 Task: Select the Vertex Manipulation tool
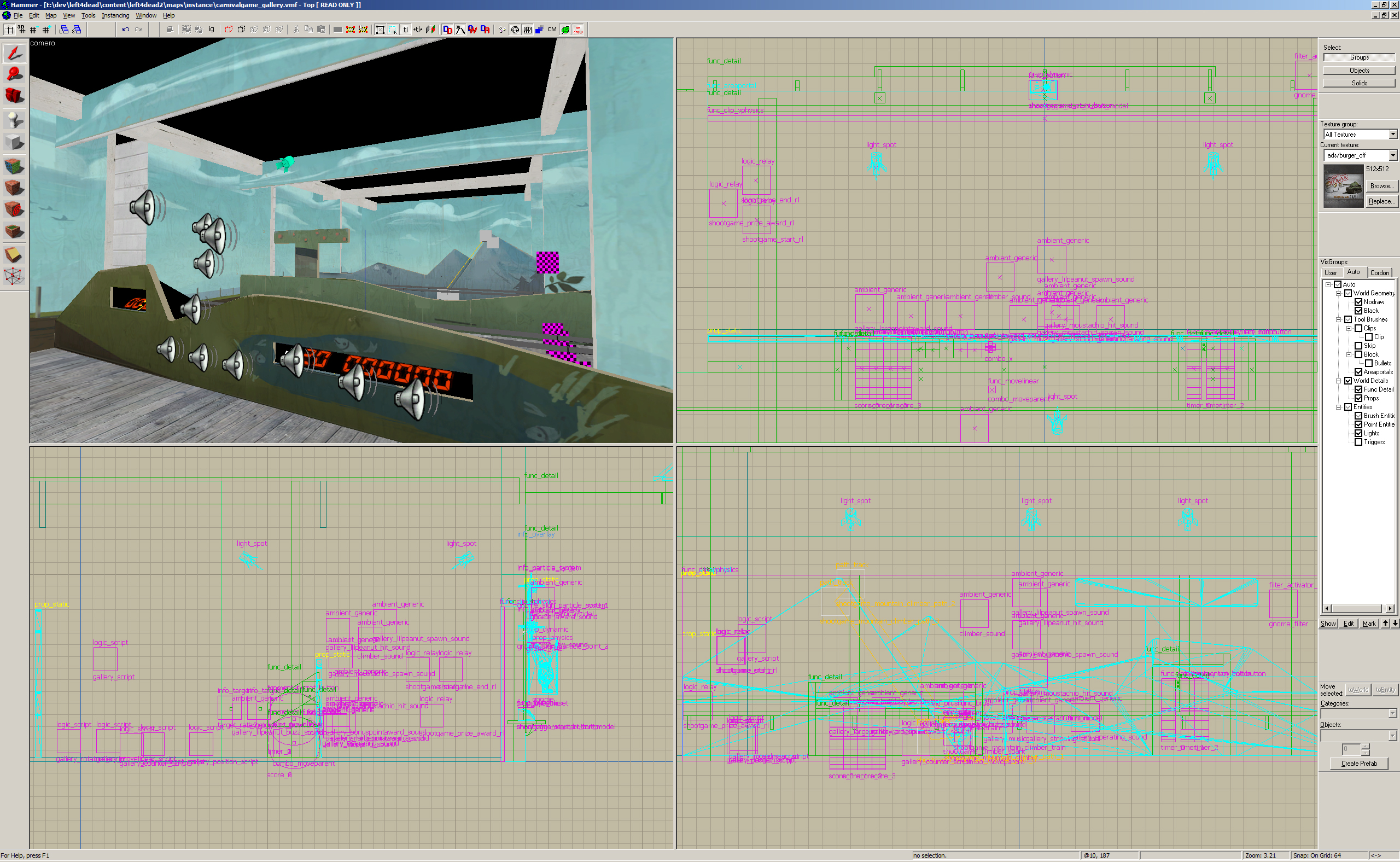click(x=14, y=277)
